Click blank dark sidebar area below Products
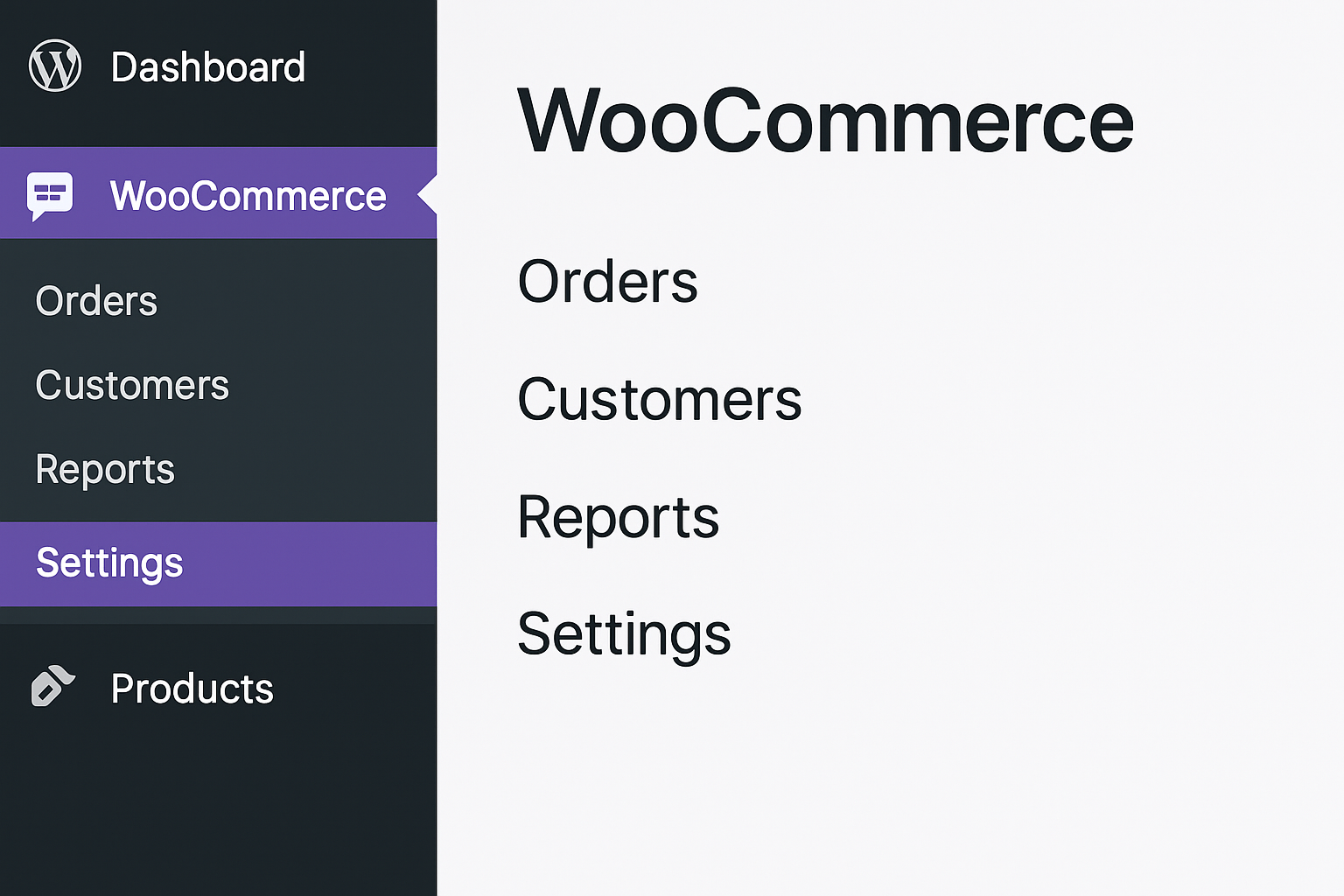The width and height of the screenshot is (1344, 896). [x=219, y=805]
